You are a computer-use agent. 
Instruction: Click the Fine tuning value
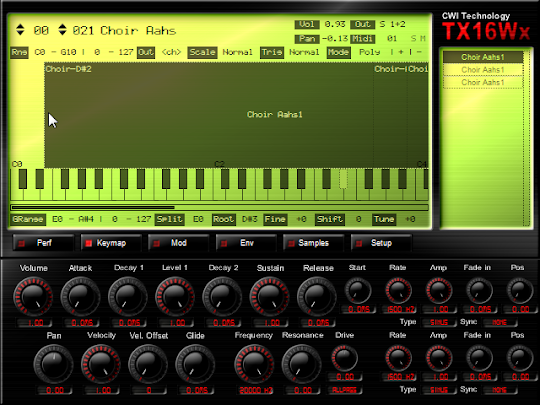point(301,219)
